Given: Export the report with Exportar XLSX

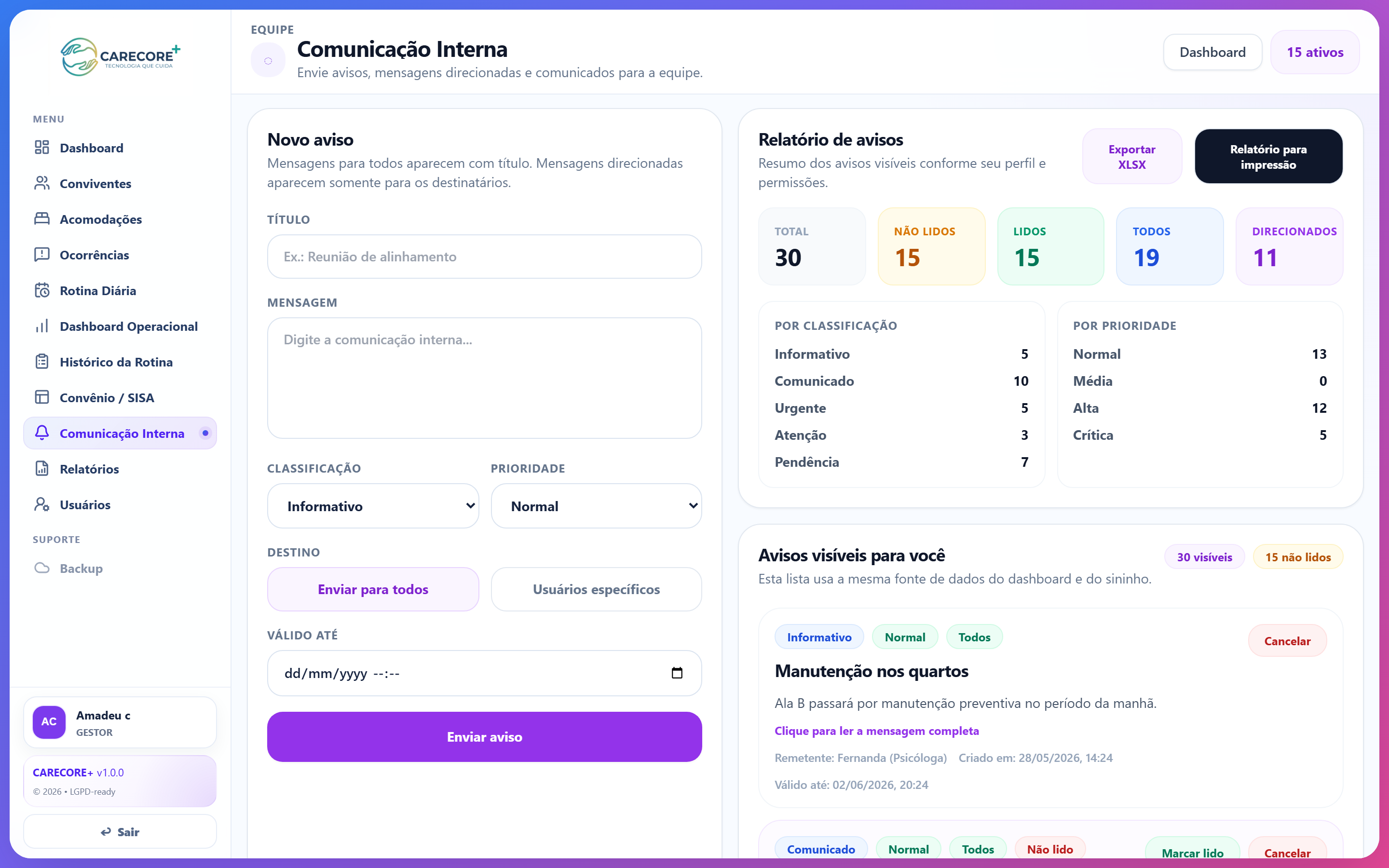Looking at the screenshot, I should 1132,156.
